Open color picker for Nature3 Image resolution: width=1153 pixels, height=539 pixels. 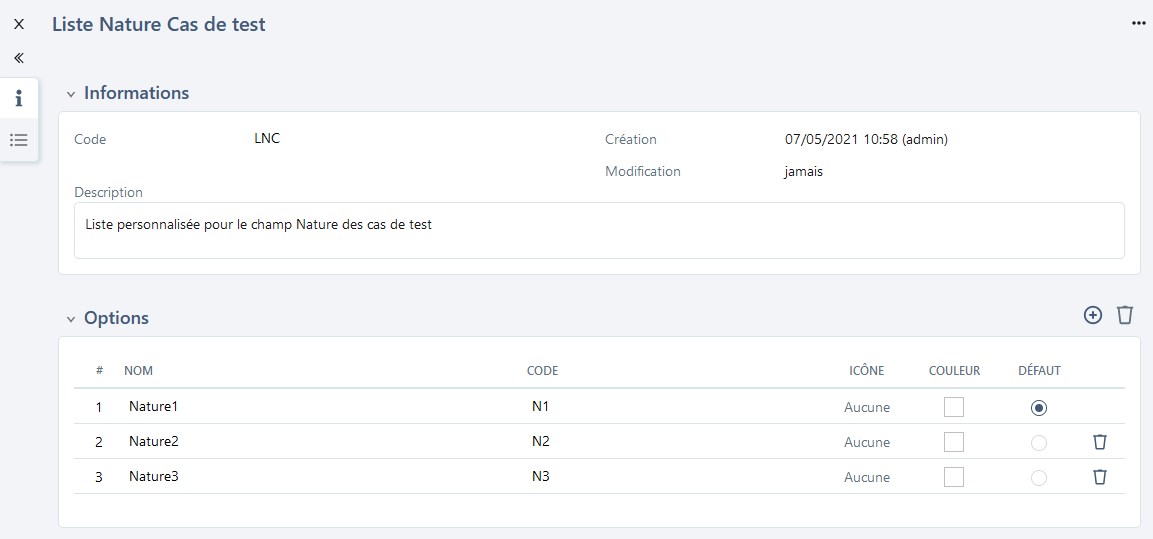tap(954, 477)
